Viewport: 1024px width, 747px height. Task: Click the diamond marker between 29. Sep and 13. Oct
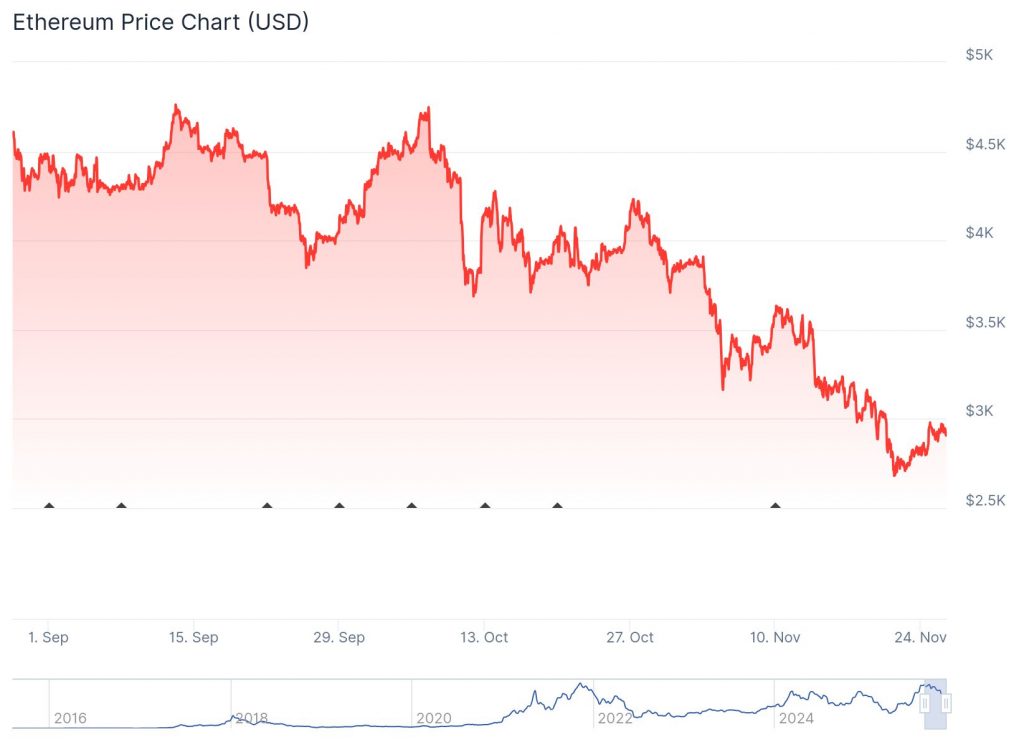[411, 506]
